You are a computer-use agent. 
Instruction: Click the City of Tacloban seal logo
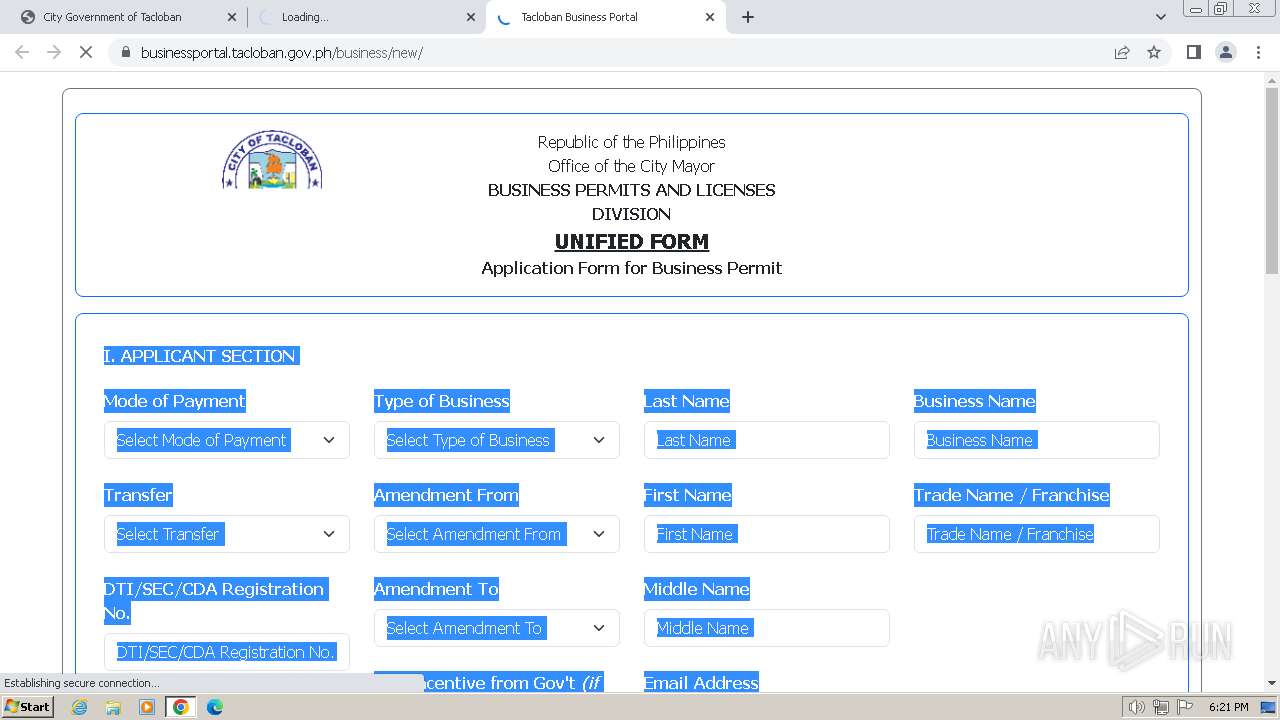pyautogui.click(x=272, y=160)
